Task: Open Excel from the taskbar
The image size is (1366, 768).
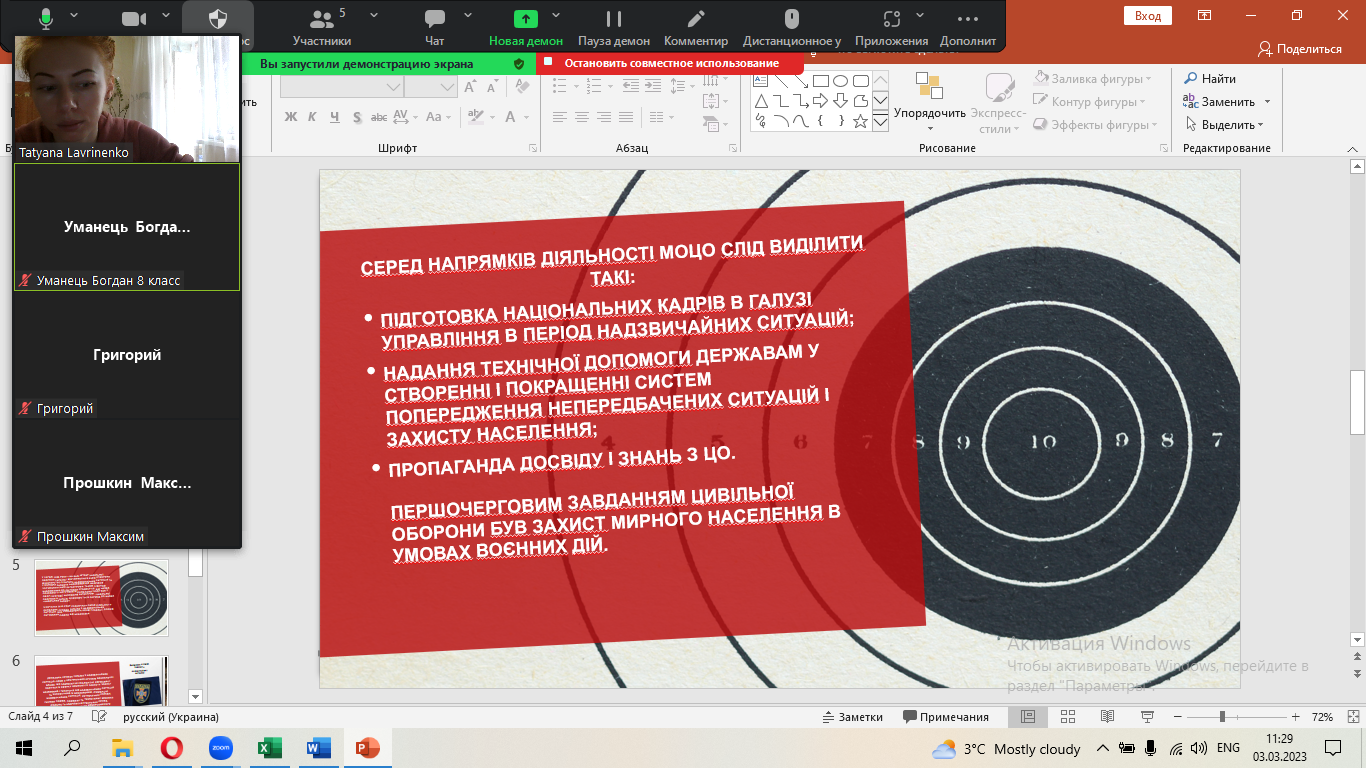Action: pos(269,748)
